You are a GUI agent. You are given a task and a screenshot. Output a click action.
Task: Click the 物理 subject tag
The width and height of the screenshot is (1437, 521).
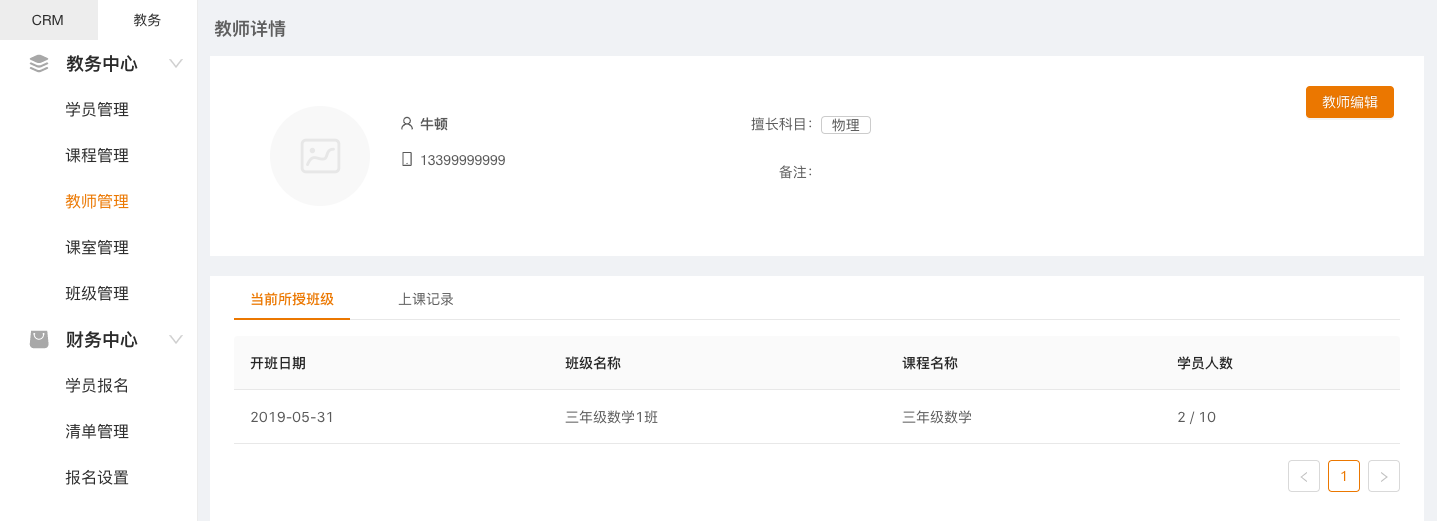coord(845,125)
